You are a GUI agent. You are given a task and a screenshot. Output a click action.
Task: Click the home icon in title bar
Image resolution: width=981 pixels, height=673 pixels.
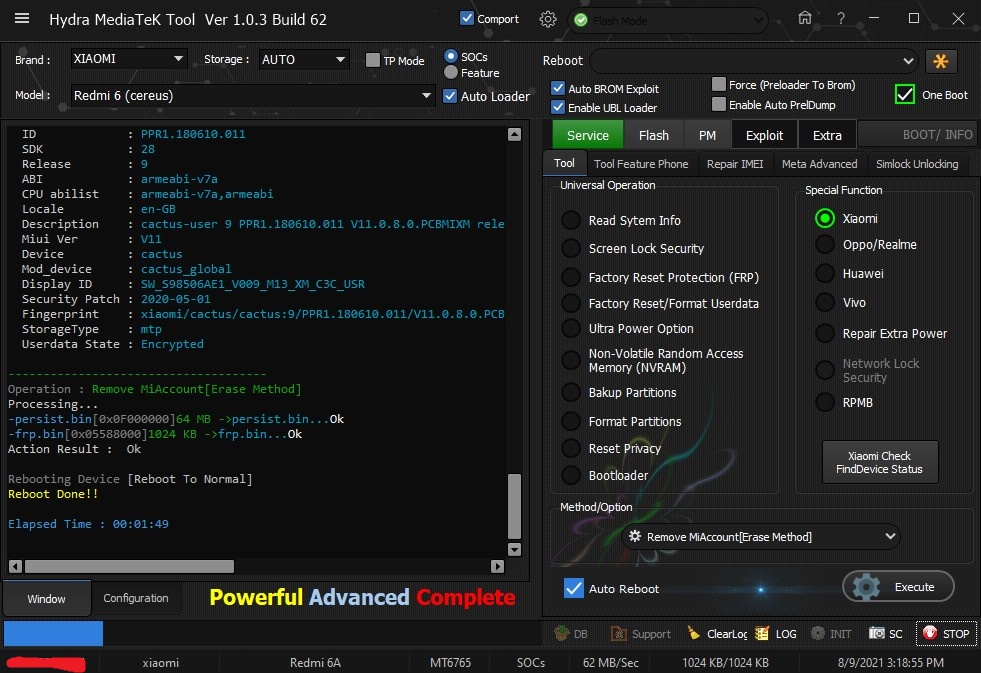click(x=805, y=18)
